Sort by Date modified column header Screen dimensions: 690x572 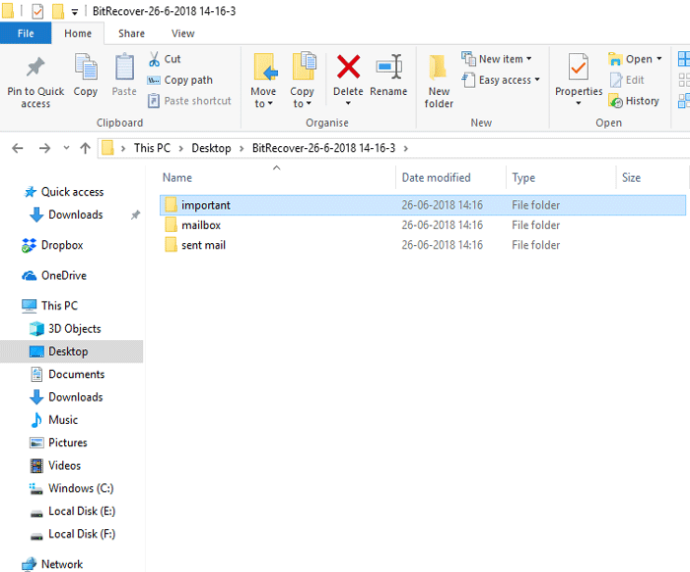tap(451, 178)
